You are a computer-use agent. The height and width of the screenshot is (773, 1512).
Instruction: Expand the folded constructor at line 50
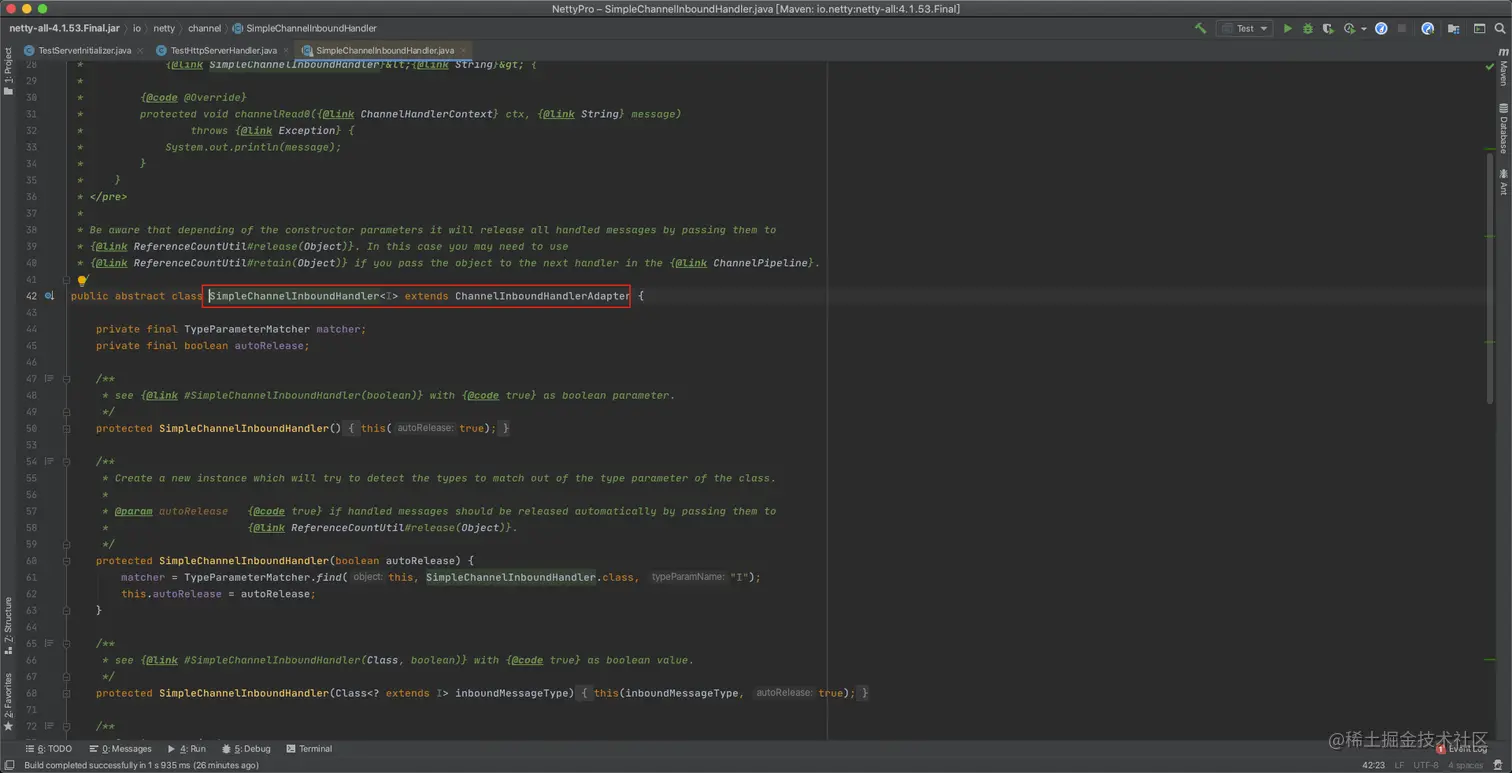[66, 428]
